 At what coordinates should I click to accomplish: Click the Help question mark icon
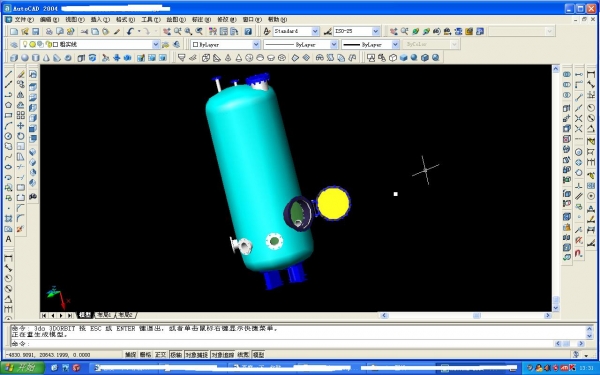point(248,31)
